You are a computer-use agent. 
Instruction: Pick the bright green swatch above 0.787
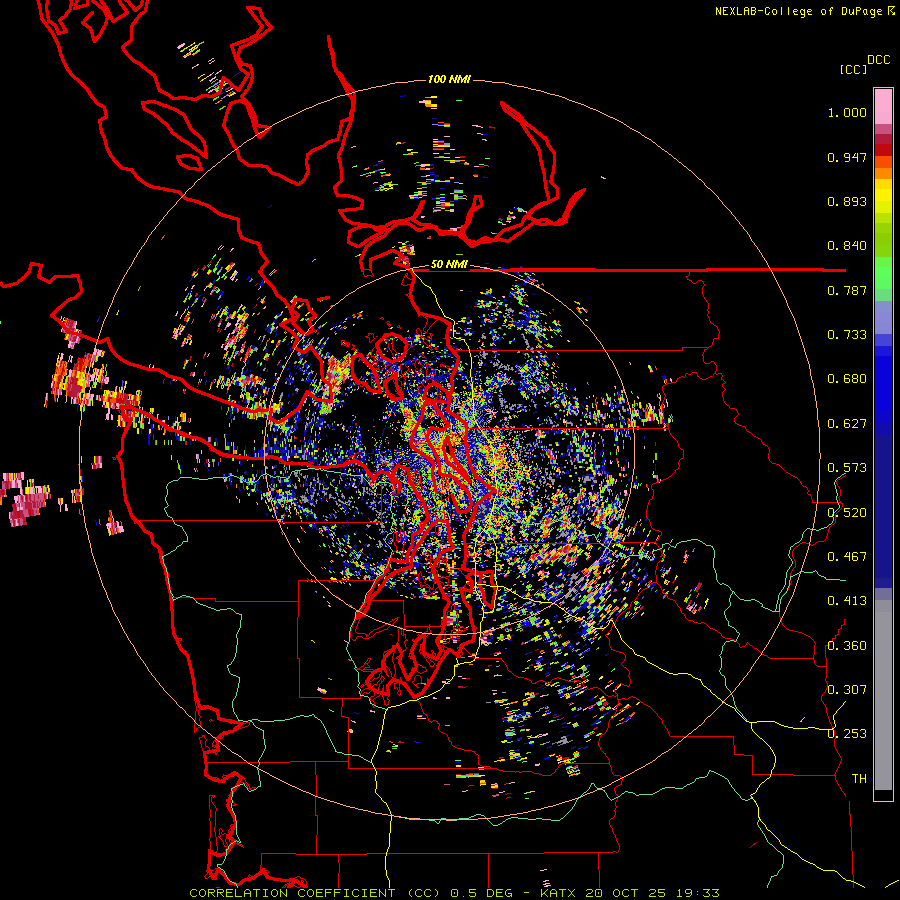click(x=883, y=273)
